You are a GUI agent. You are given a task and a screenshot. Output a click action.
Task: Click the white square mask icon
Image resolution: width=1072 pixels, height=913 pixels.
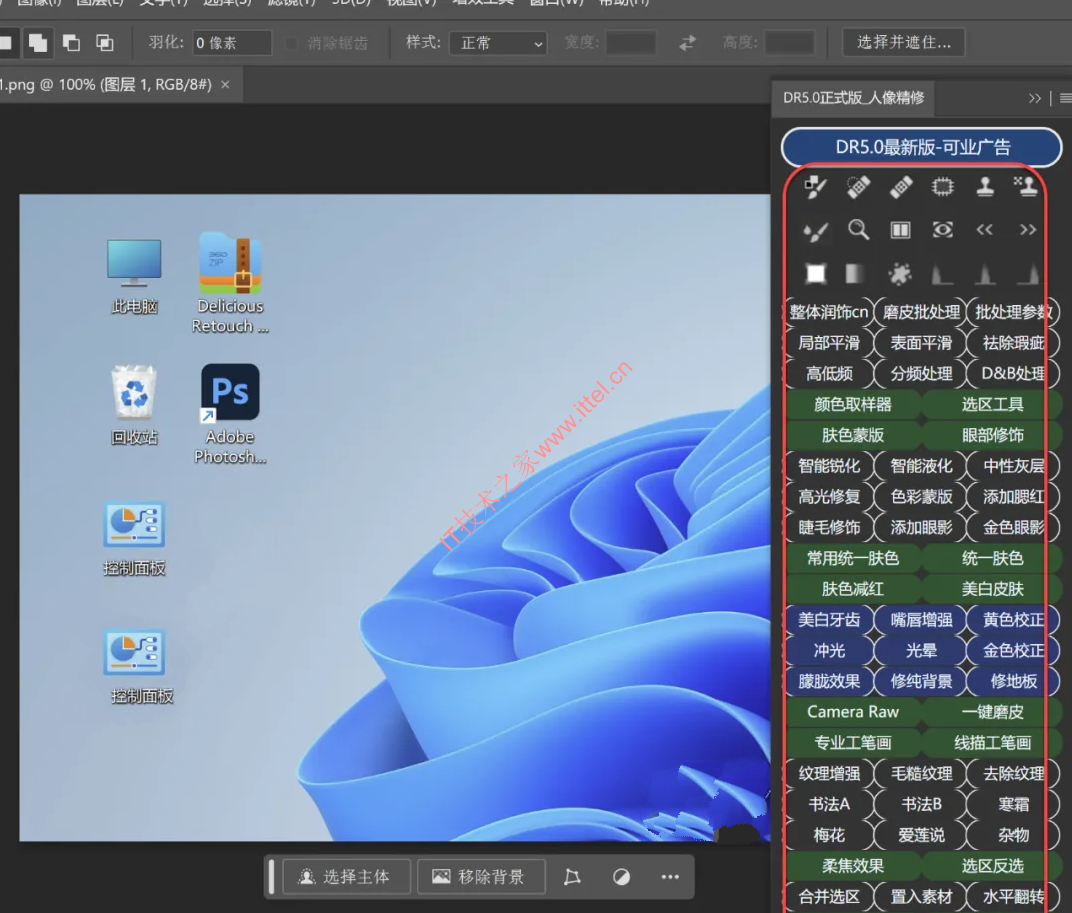click(x=816, y=274)
